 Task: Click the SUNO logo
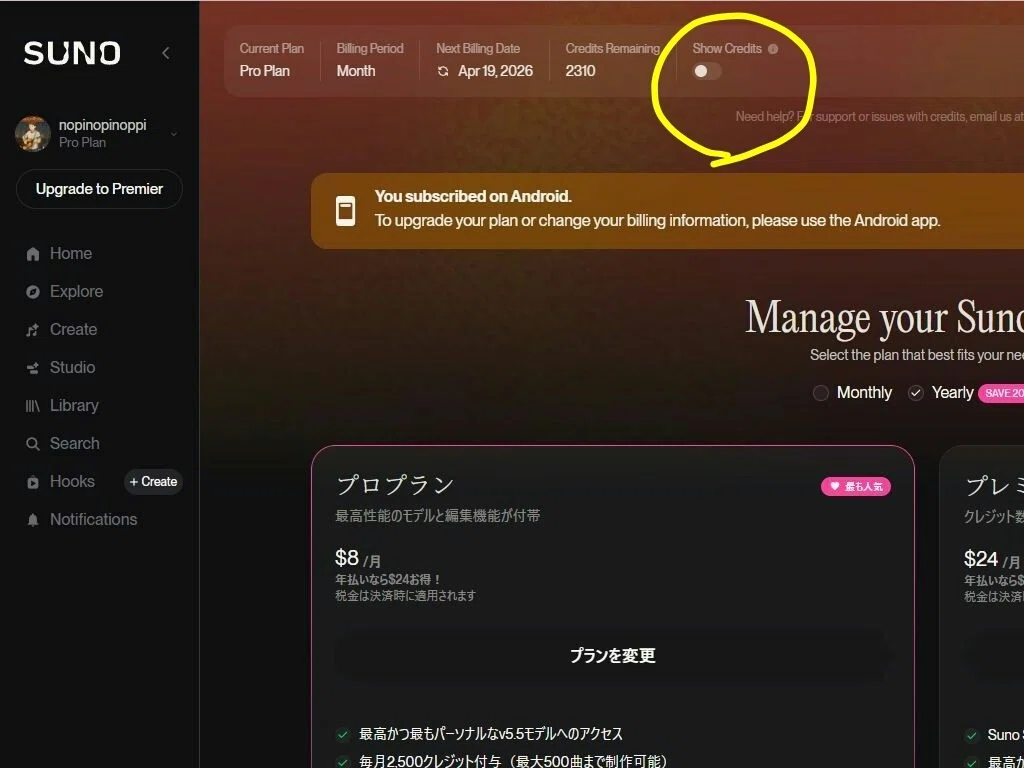[x=72, y=53]
